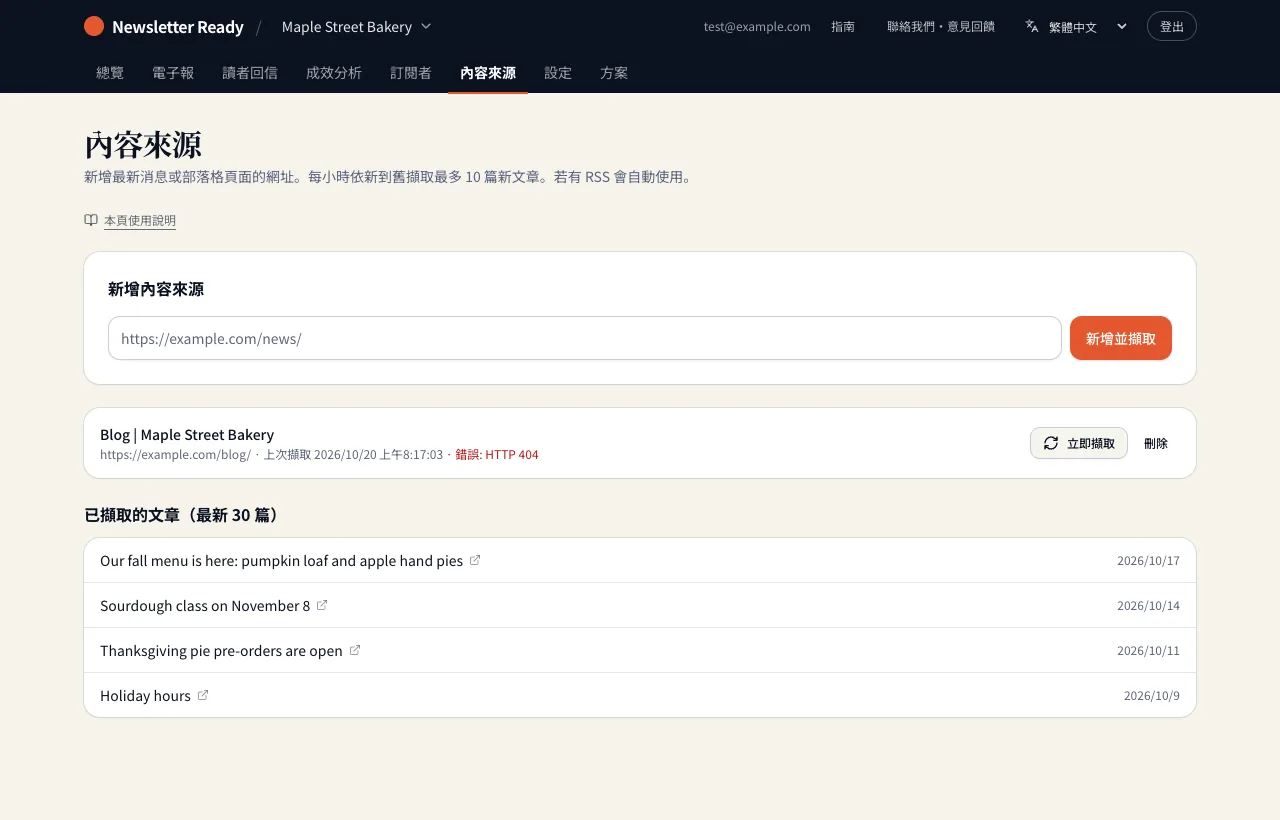Open article 'Thanksgiving pie pre-orders are open'
1280x820 pixels.
point(221,650)
